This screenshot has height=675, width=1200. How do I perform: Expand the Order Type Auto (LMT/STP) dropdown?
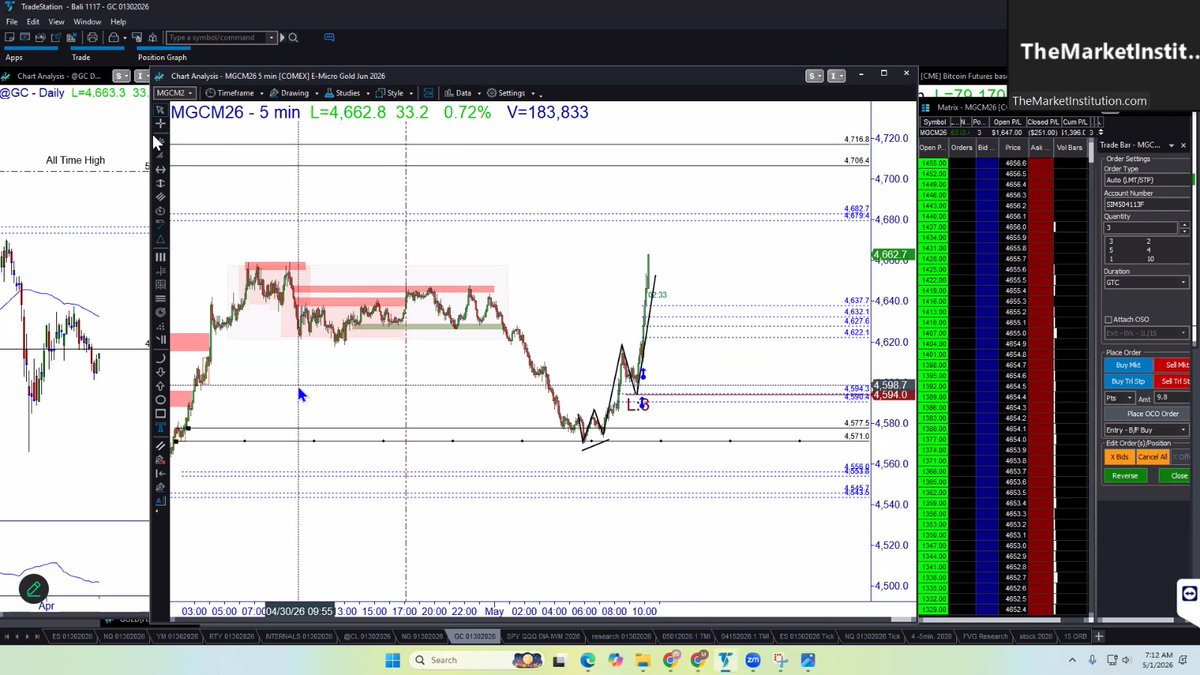[1146, 180]
